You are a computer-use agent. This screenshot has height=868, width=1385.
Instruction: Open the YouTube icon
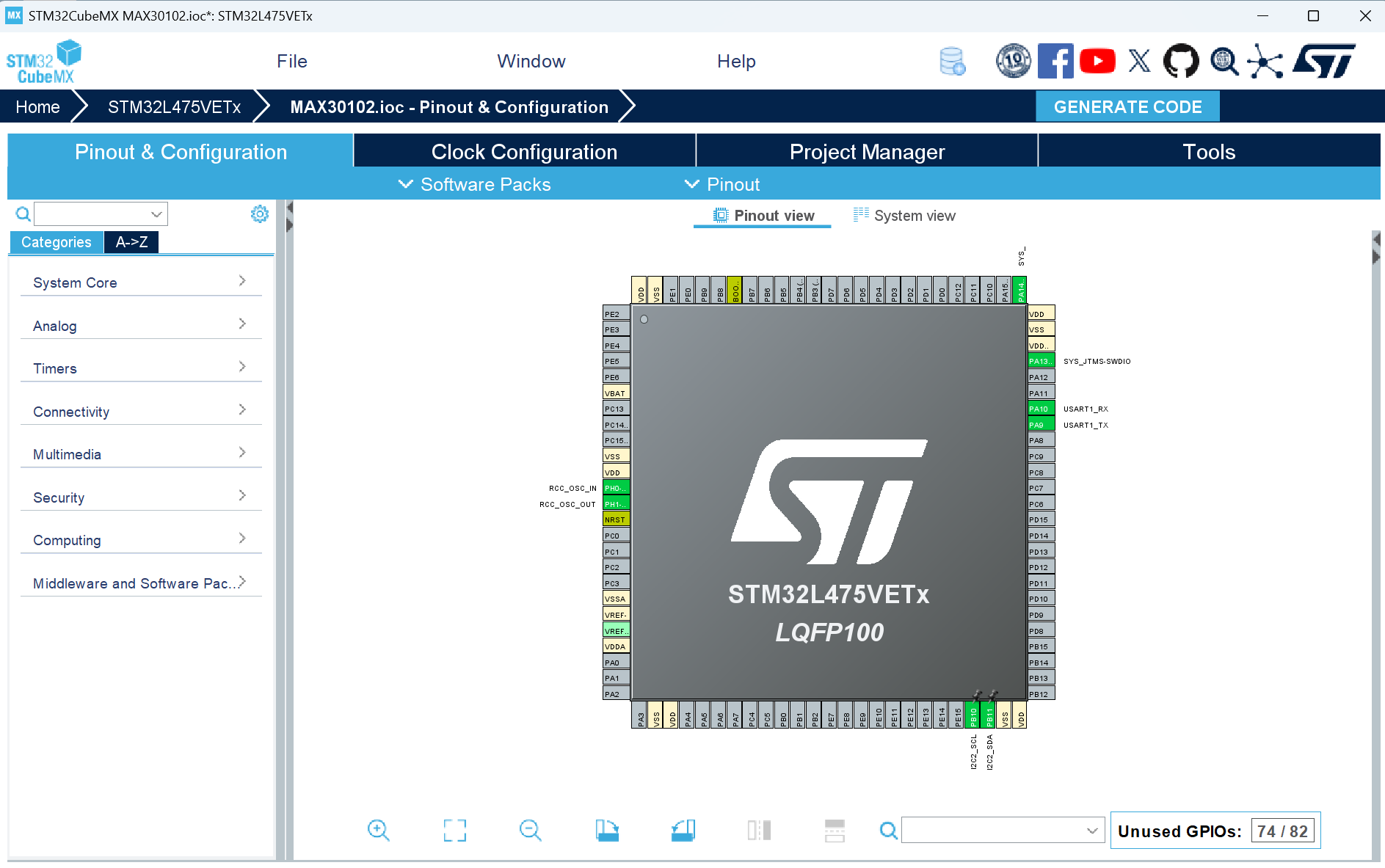[1098, 61]
